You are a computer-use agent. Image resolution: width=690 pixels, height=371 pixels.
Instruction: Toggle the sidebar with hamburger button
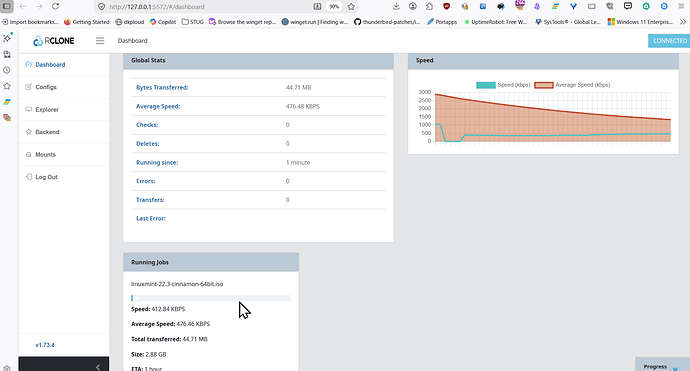pyautogui.click(x=100, y=40)
